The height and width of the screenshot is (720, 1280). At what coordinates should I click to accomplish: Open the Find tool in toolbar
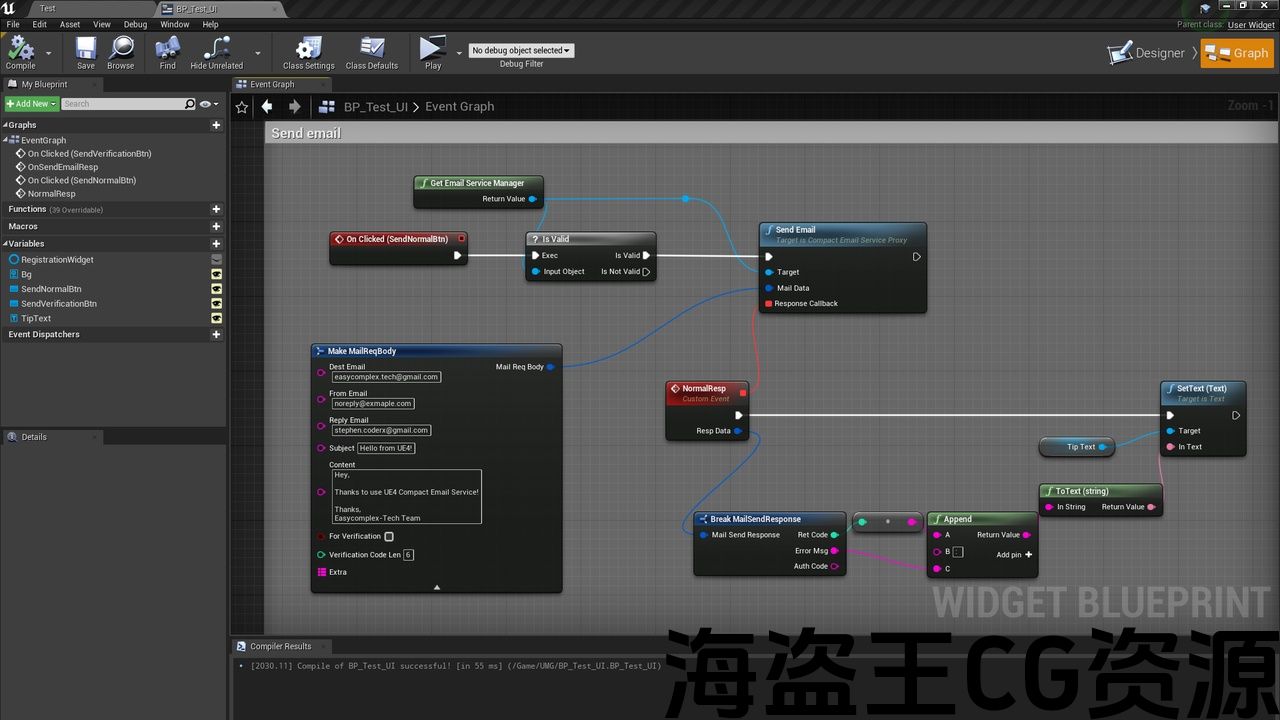(x=167, y=51)
